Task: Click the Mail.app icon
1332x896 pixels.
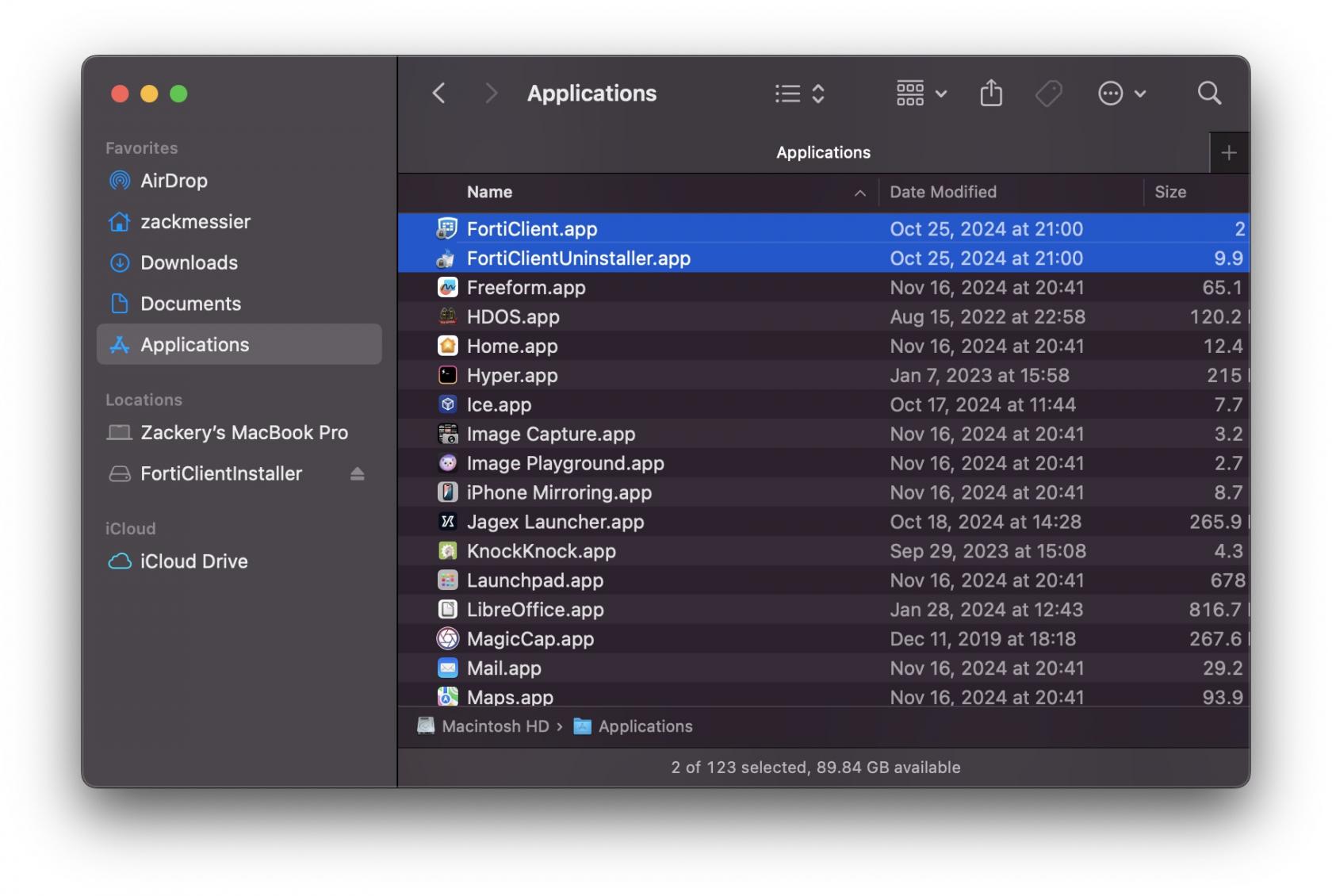Action: coord(447,668)
